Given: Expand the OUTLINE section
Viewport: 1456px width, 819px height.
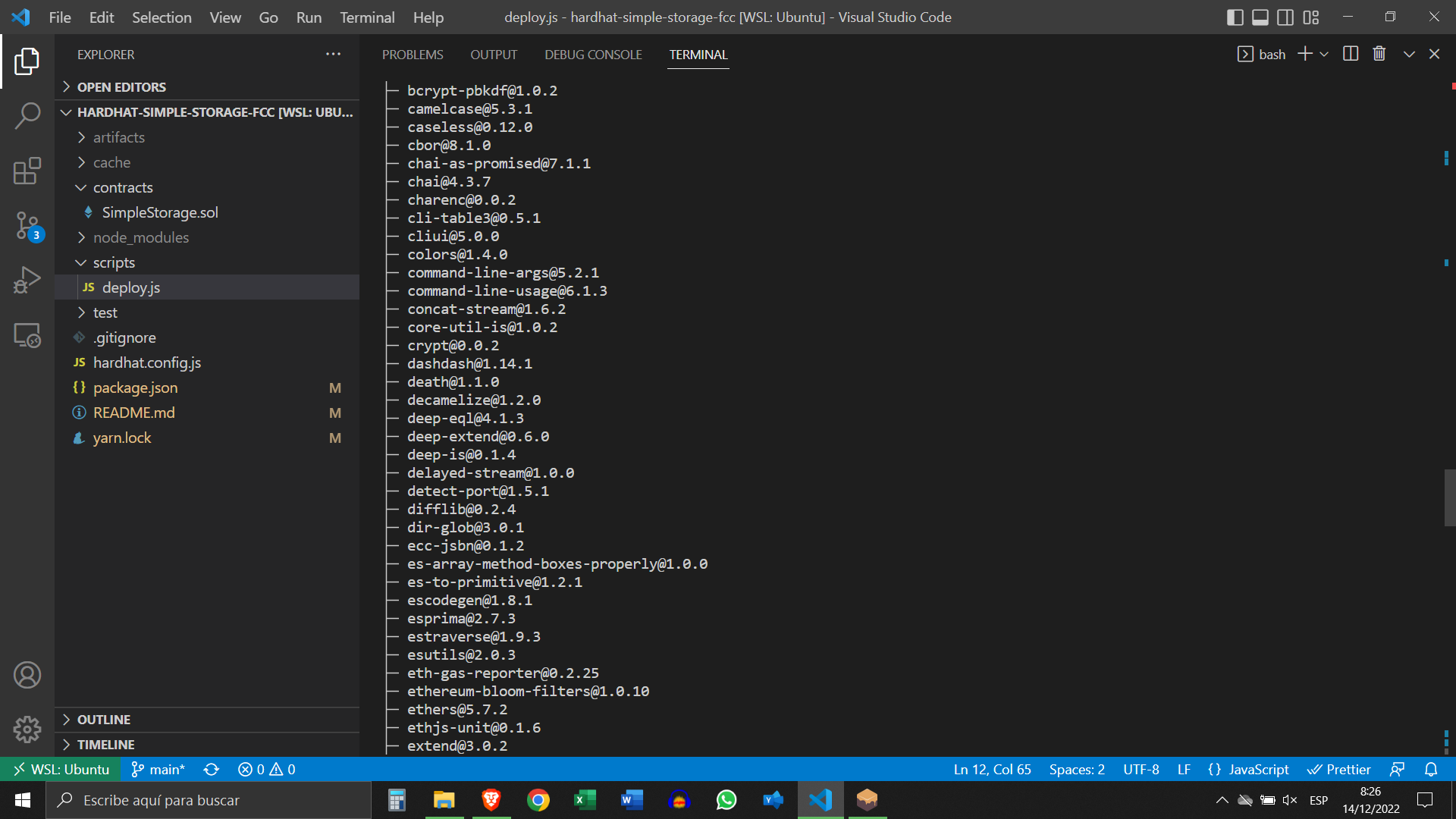Looking at the screenshot, I should pos(104,719).
